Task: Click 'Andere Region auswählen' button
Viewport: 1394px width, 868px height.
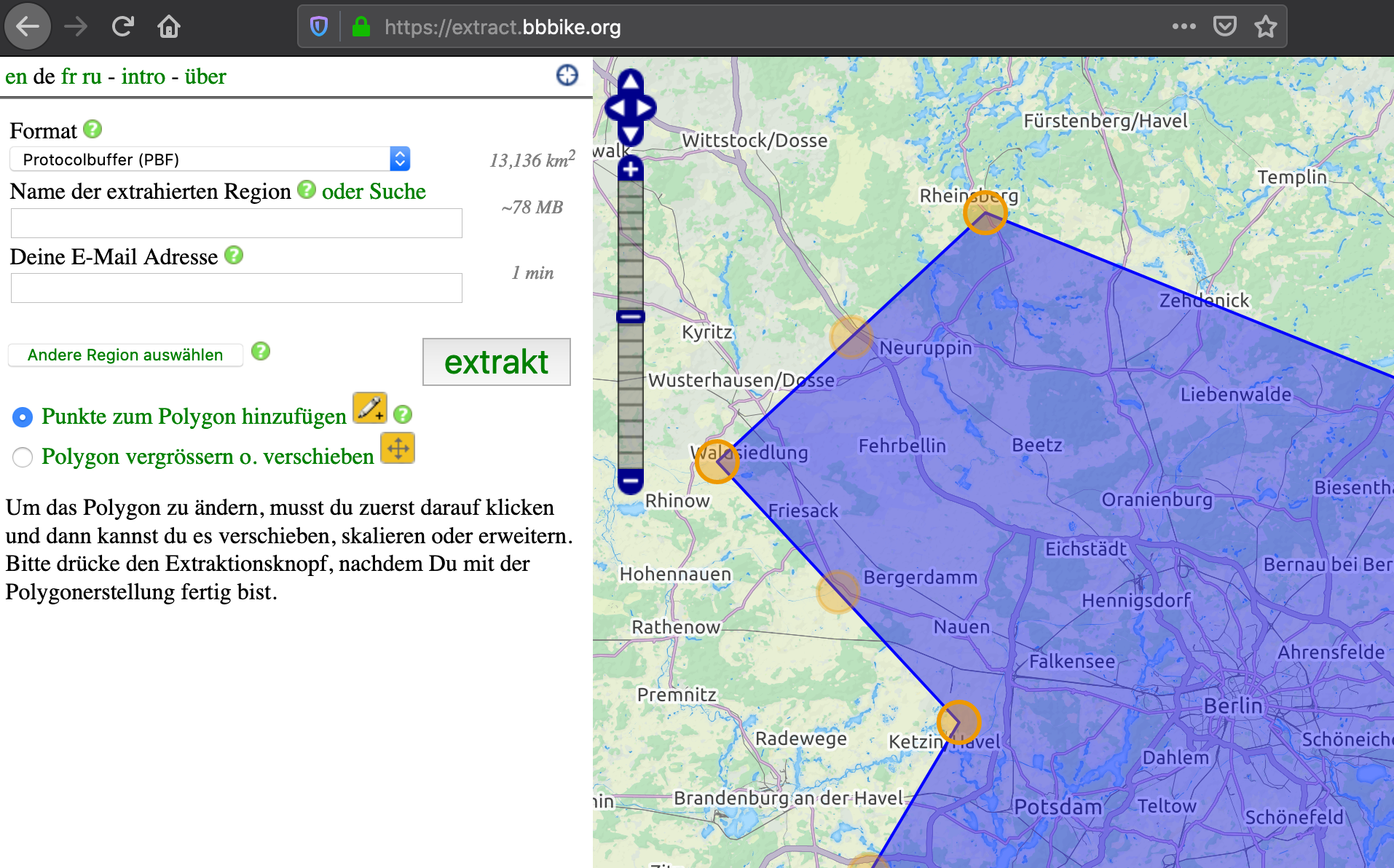Action: pyautogui.click(x=125, y=355)
